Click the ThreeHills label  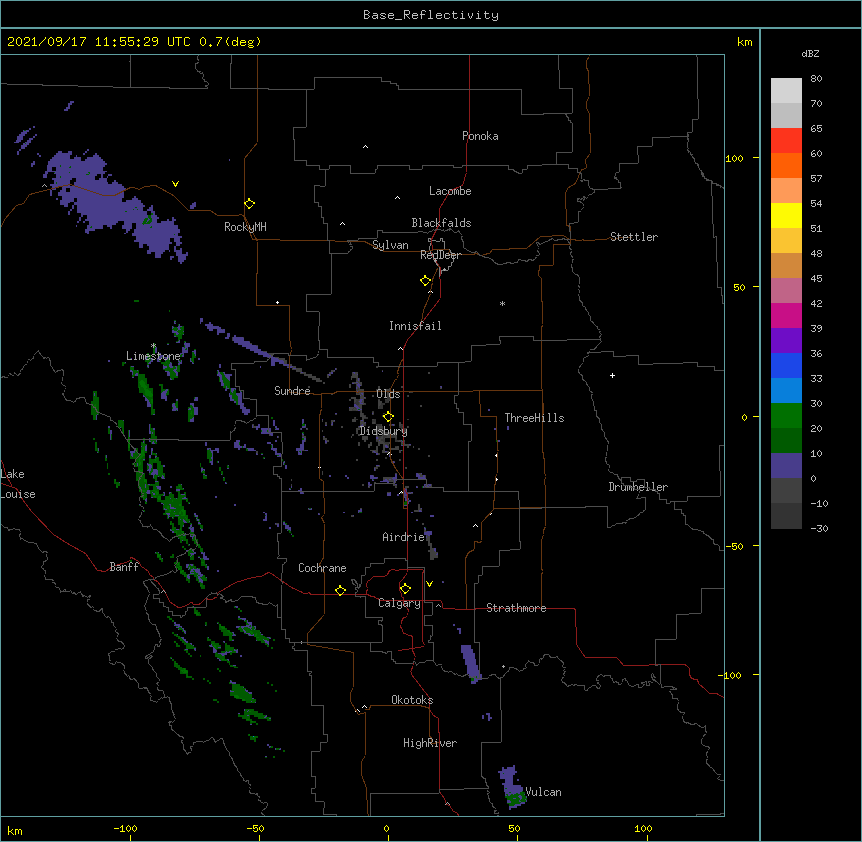click(x=534, y=418)
